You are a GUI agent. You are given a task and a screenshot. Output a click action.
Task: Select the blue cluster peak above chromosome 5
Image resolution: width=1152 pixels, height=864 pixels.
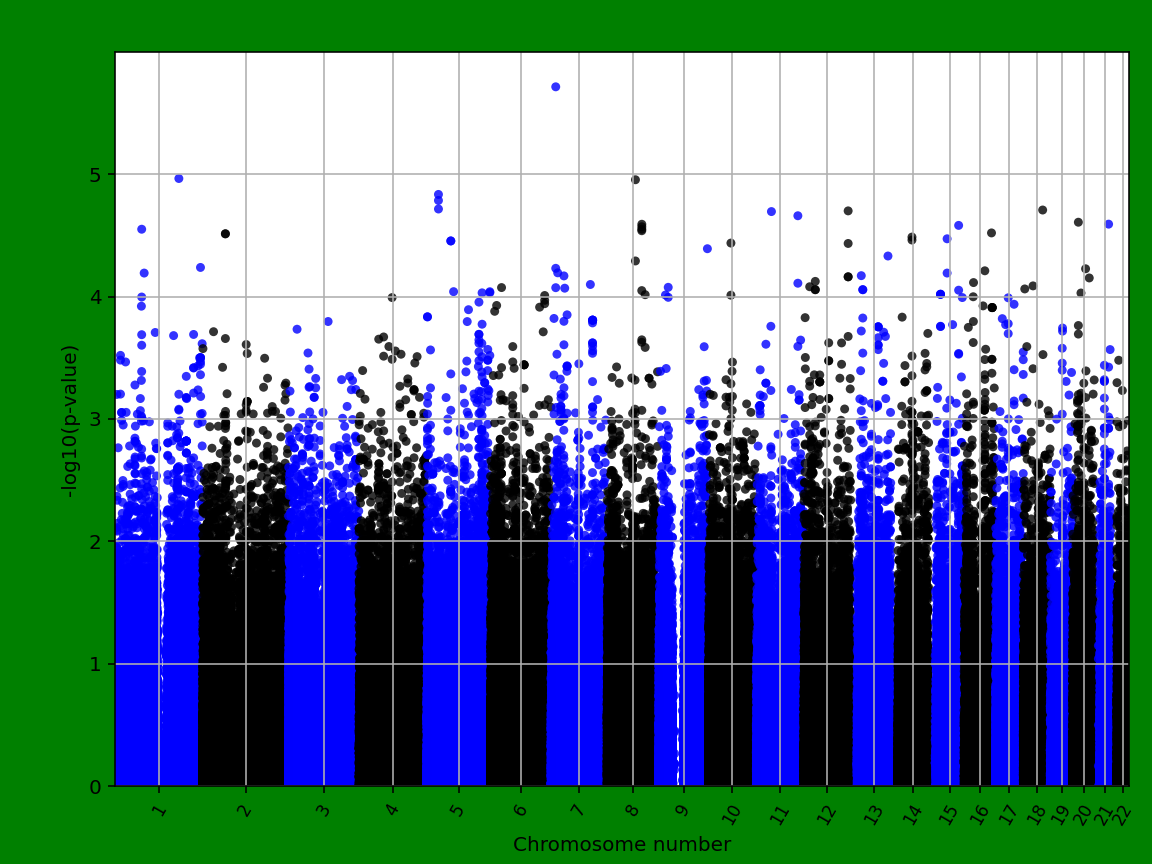coord(438,192)
